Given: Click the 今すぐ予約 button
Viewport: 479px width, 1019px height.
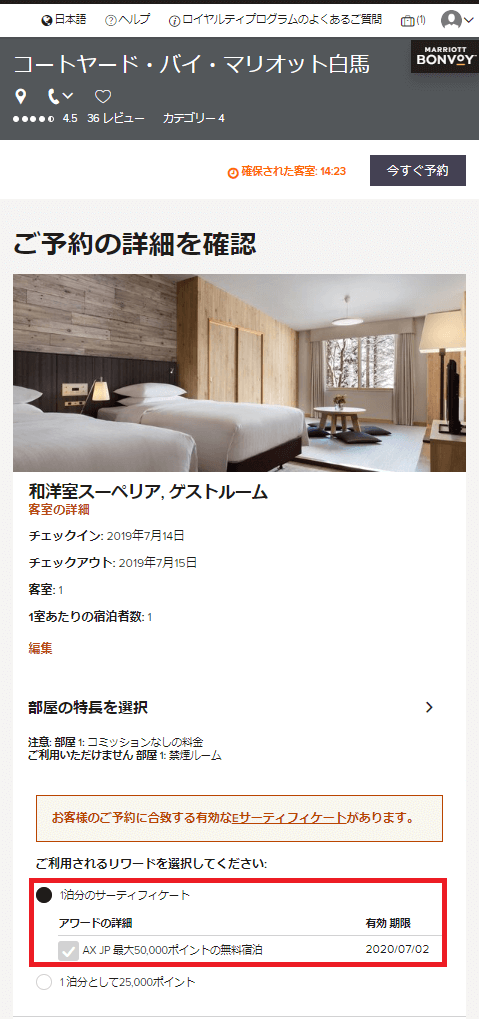Looking at the screenshot, I should point(418,171).
